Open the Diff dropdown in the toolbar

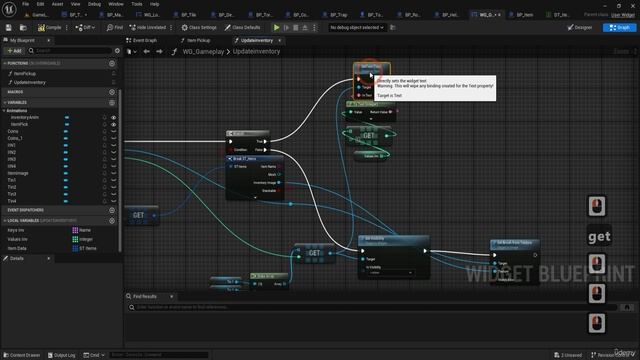85,27
